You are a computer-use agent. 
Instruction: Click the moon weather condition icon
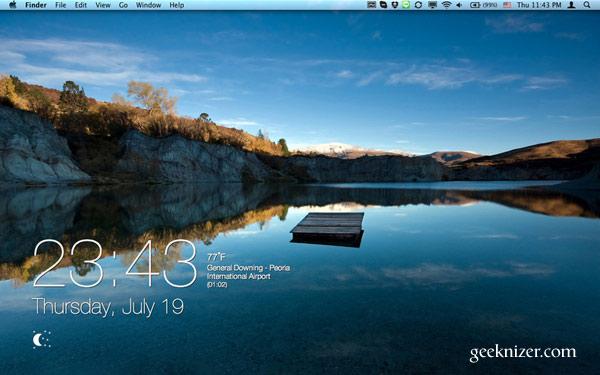click(x=41, y=339)
